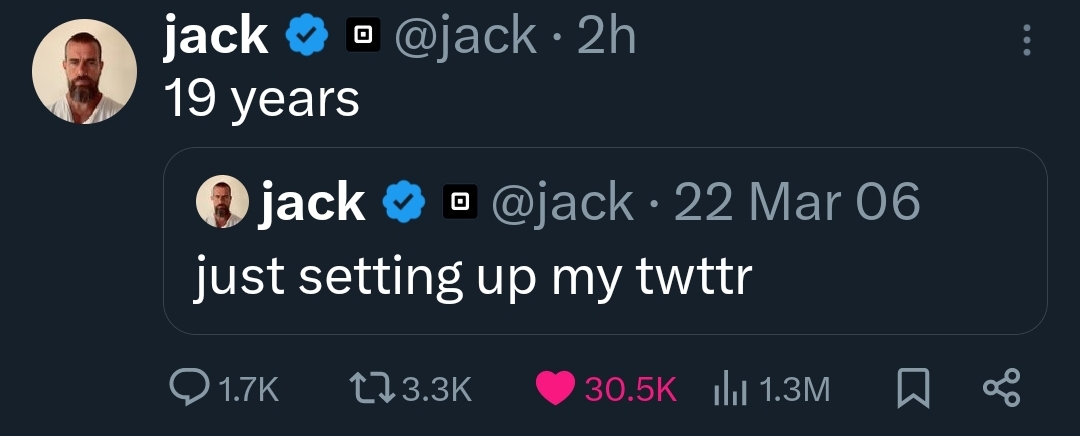This screenshot has height=436, width=1080.
Task: Click the square affiliation badge in quoted post
Action: pos(459,203)
